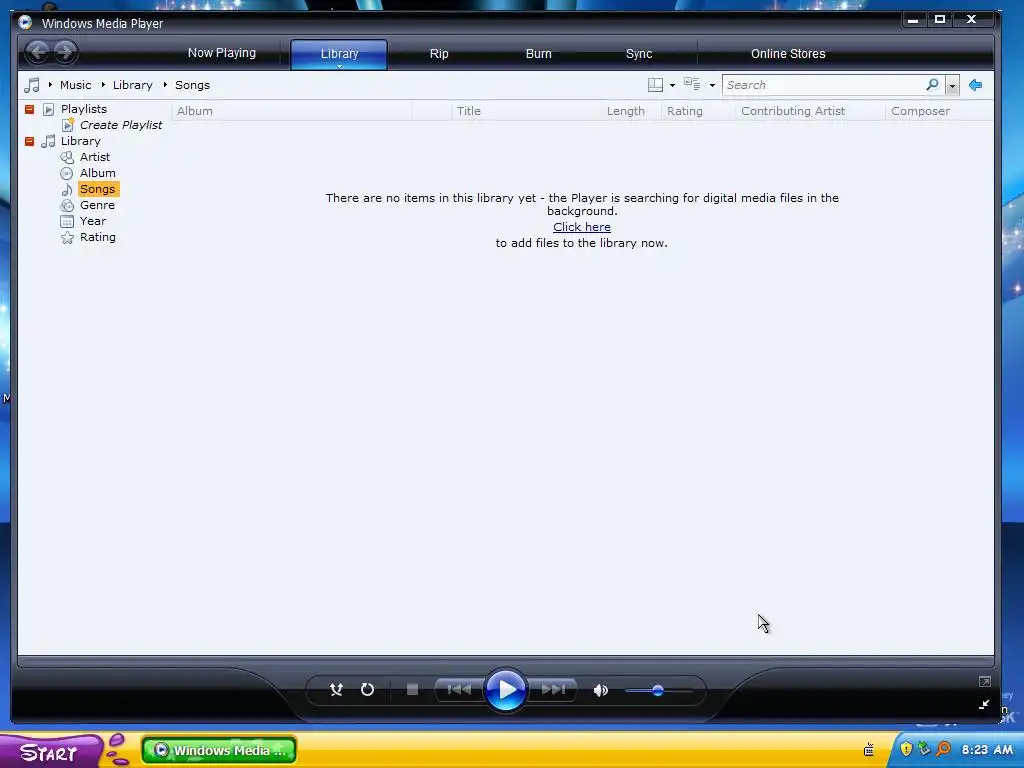Viewport: 1024px width, 768px height.
Task: Click the security shield tray icon
Action: tap(906, 749)
